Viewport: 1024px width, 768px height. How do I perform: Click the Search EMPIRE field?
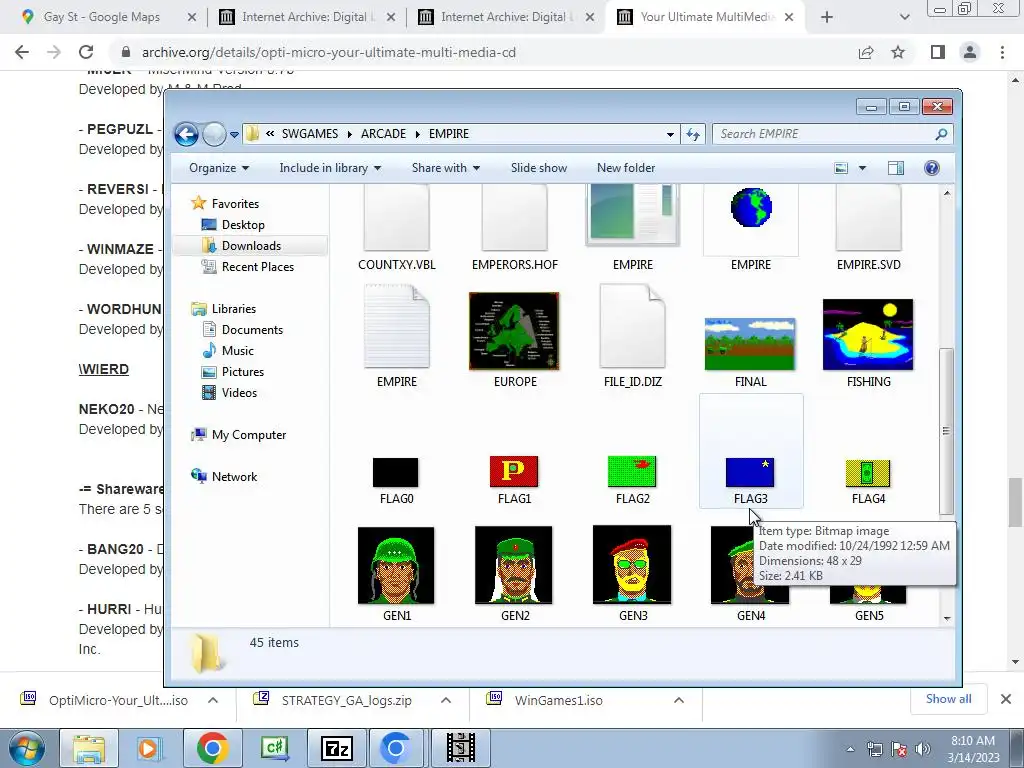point(826,134)
